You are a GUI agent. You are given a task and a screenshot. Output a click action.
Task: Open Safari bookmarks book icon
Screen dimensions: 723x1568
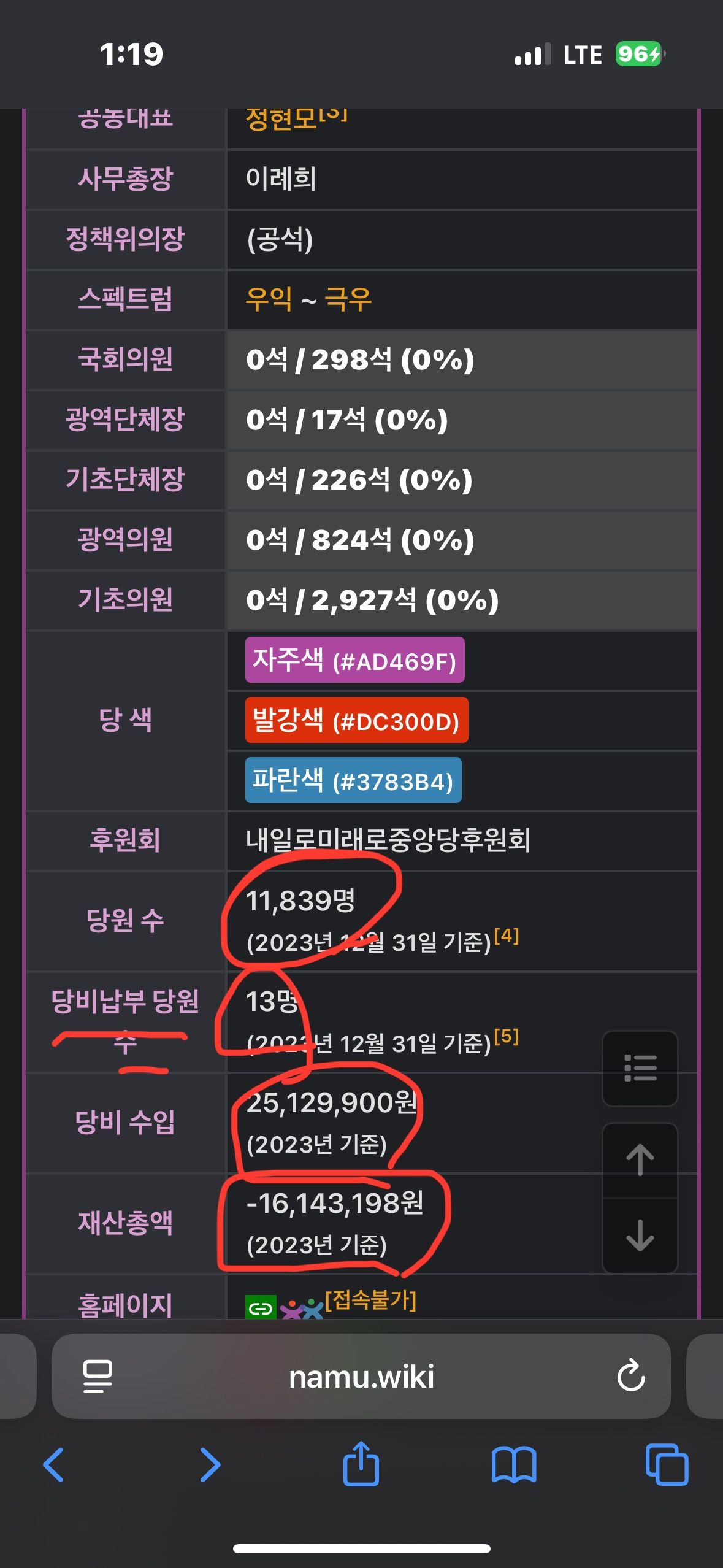tap(514, 1465)
